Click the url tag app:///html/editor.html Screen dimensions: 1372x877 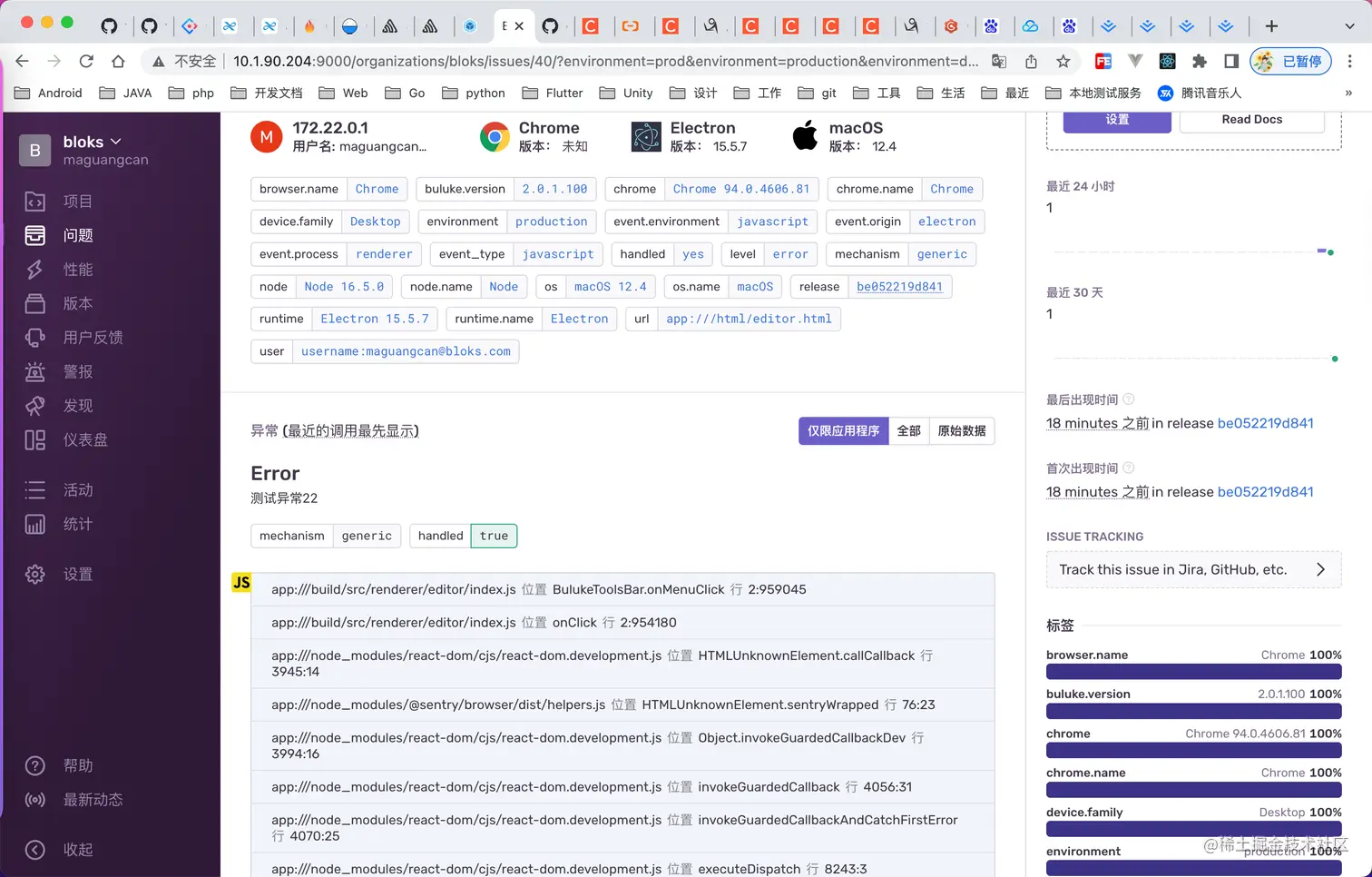[x=749, y=319]
